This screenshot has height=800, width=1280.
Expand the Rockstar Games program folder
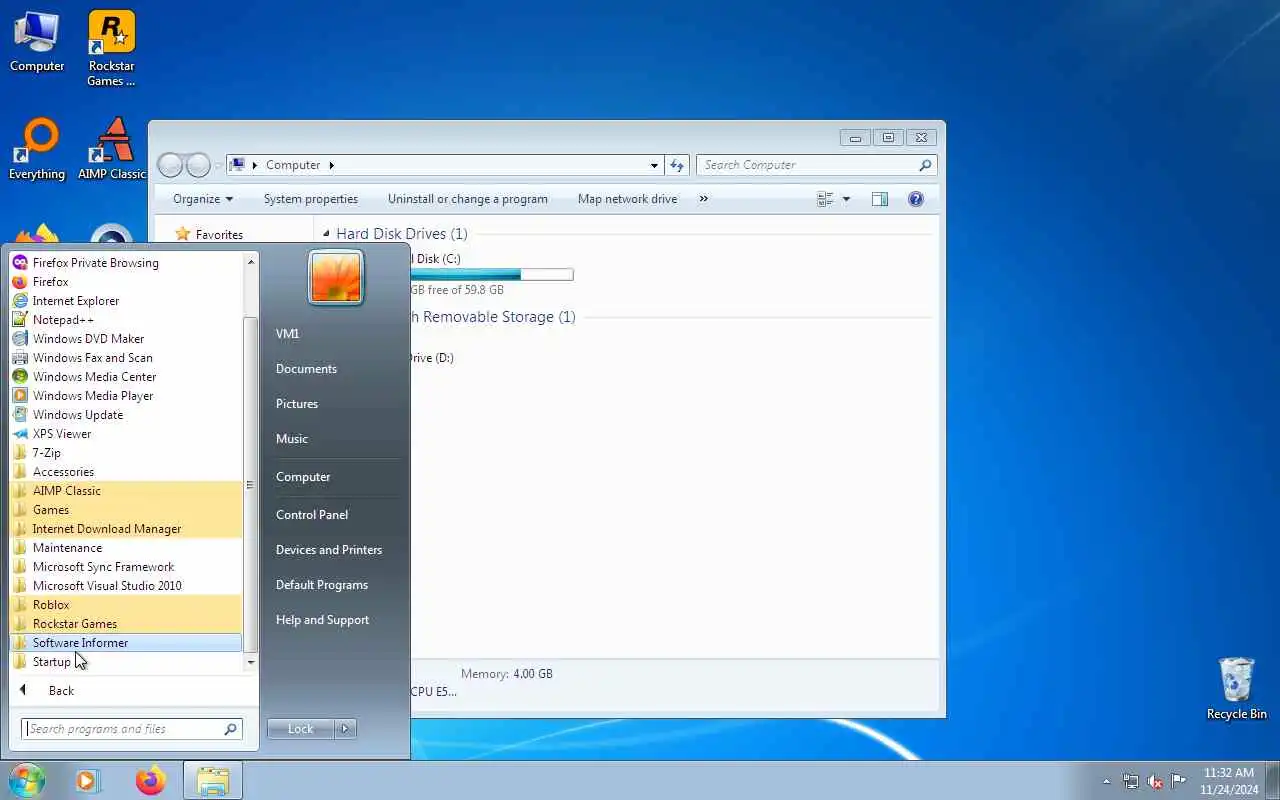coord(126,624)
